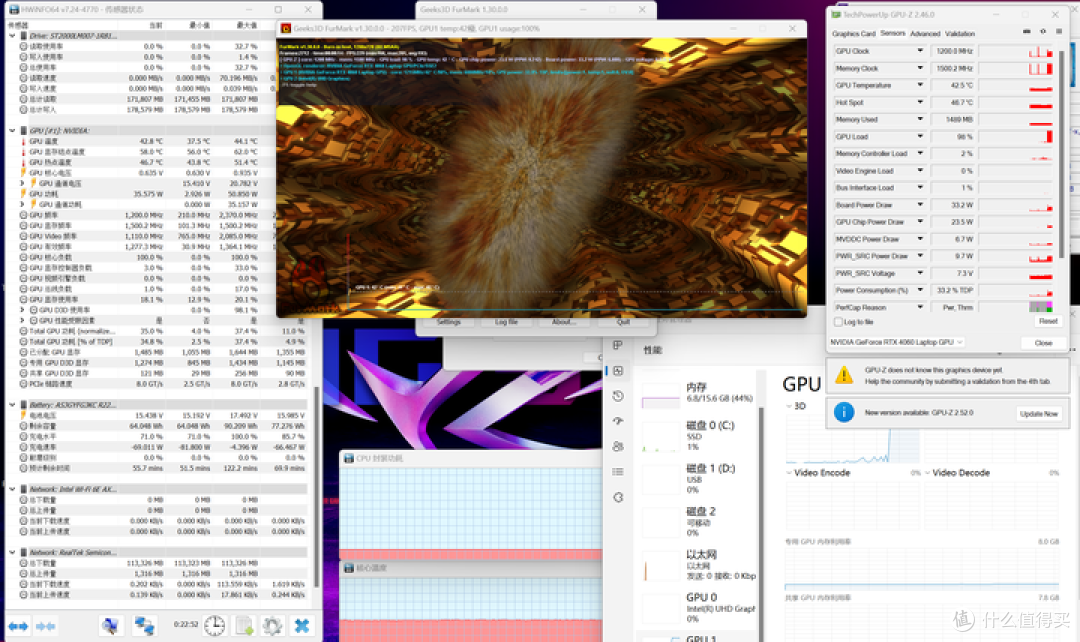Open PerfCap Reason dropdown arrow
This screenshot has width=1080, height=642.
(920, 307)
